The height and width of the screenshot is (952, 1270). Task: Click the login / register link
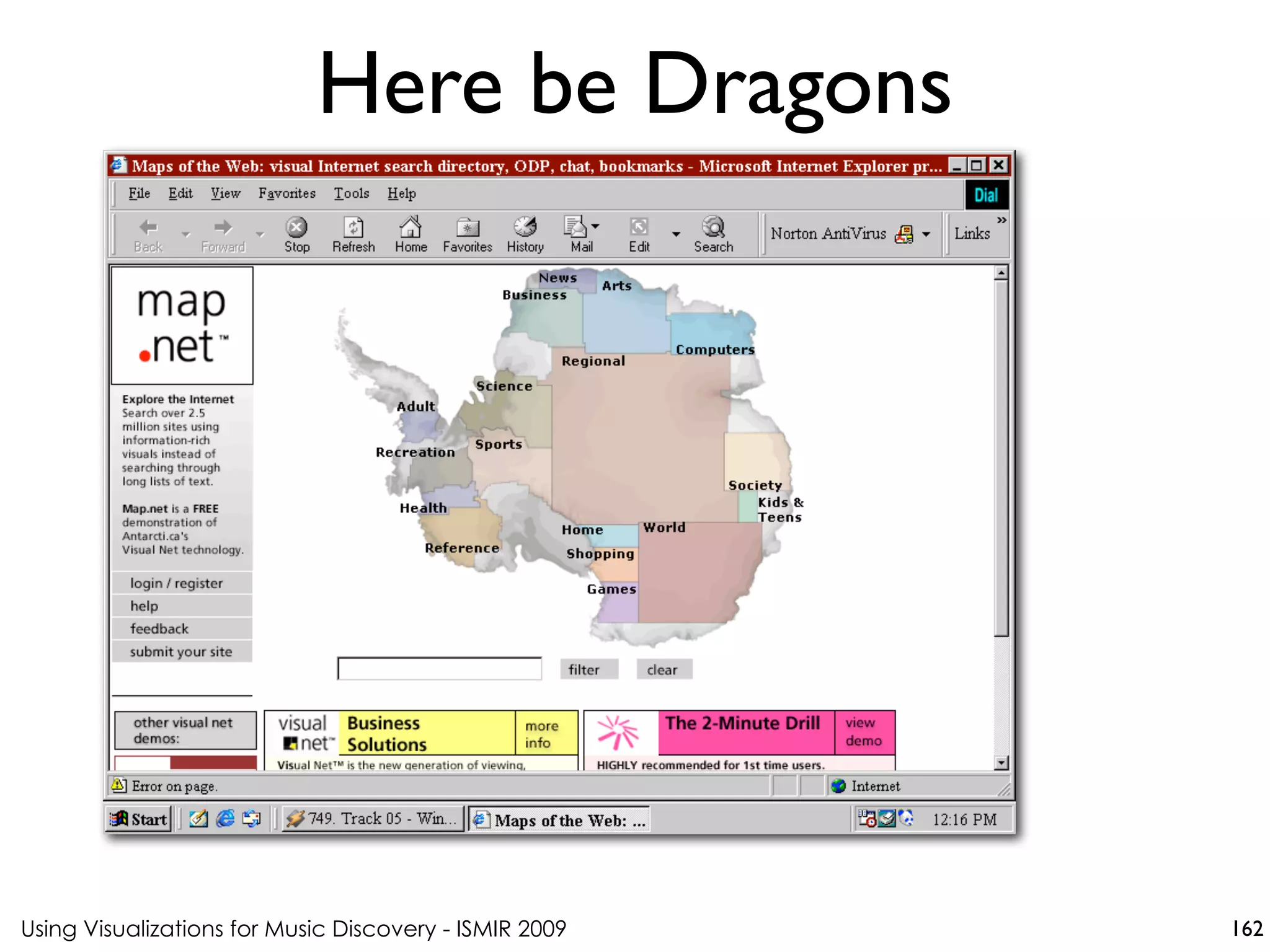(182, 583)
